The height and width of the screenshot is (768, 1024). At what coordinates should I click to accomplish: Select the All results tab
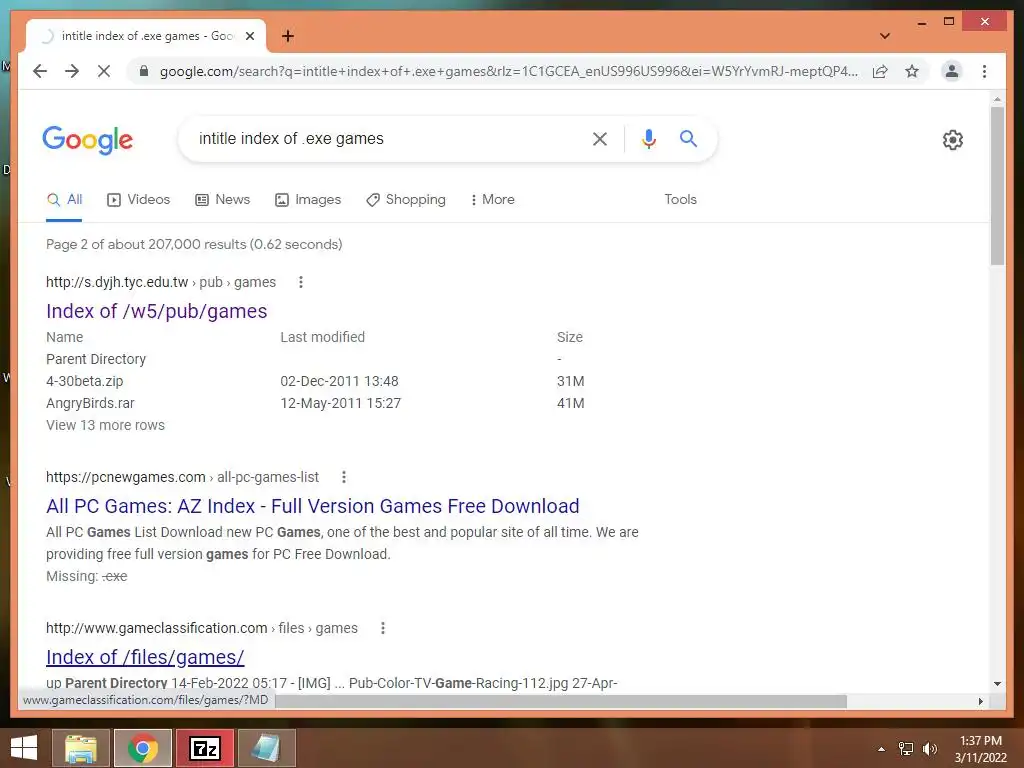[65, 199]
